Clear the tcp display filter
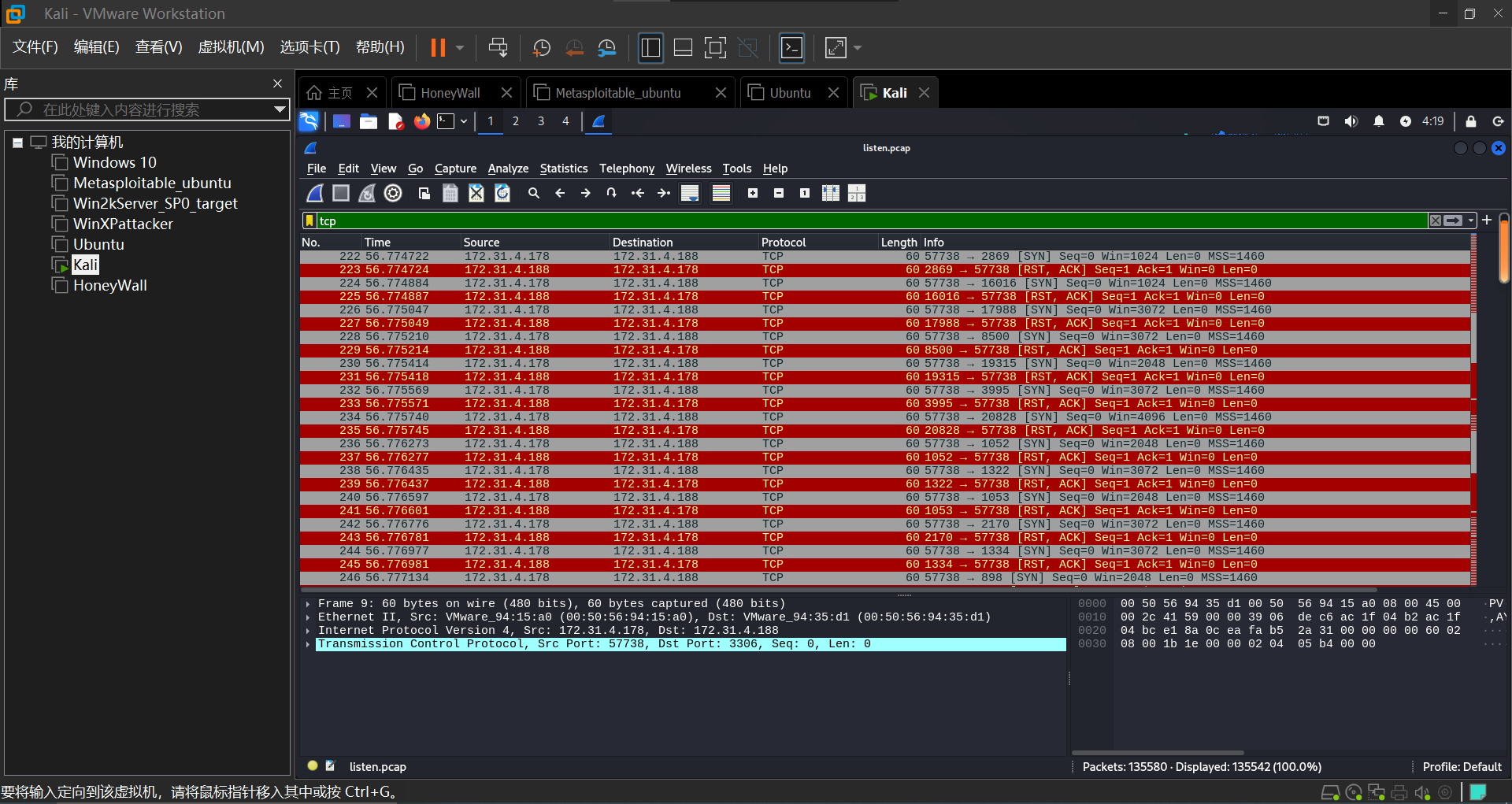 [x=1436, y=221]
